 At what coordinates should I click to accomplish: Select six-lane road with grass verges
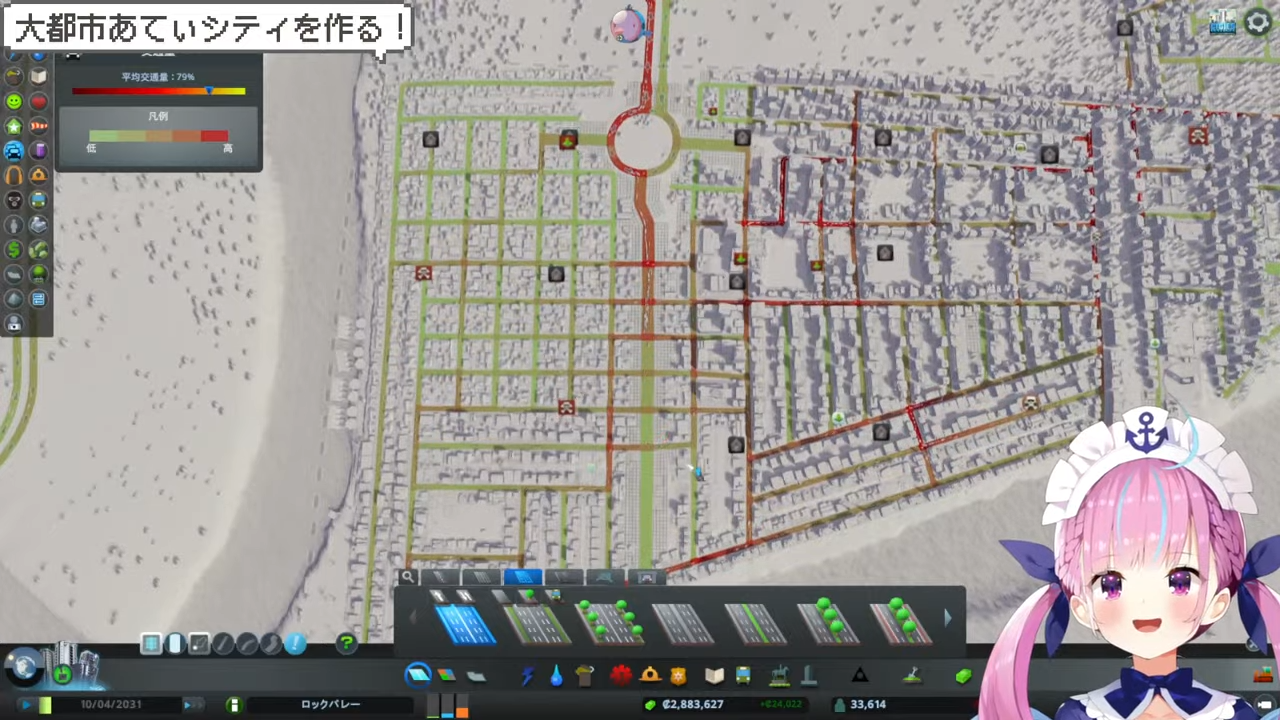point(536,623)
